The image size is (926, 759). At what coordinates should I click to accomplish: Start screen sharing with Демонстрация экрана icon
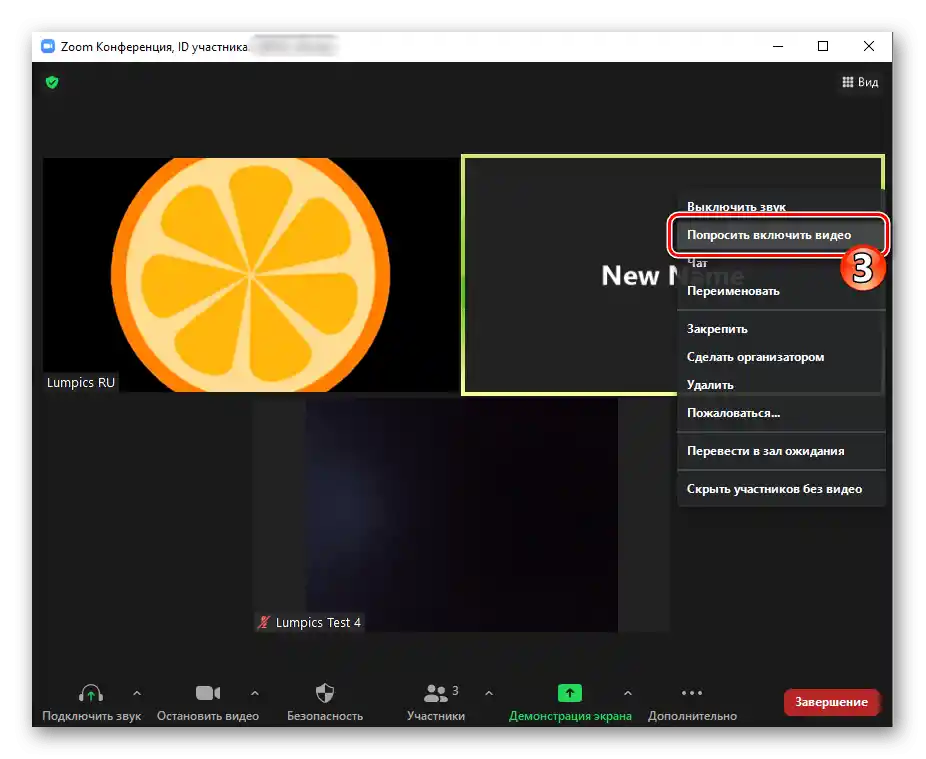click(x=568, y=692)
